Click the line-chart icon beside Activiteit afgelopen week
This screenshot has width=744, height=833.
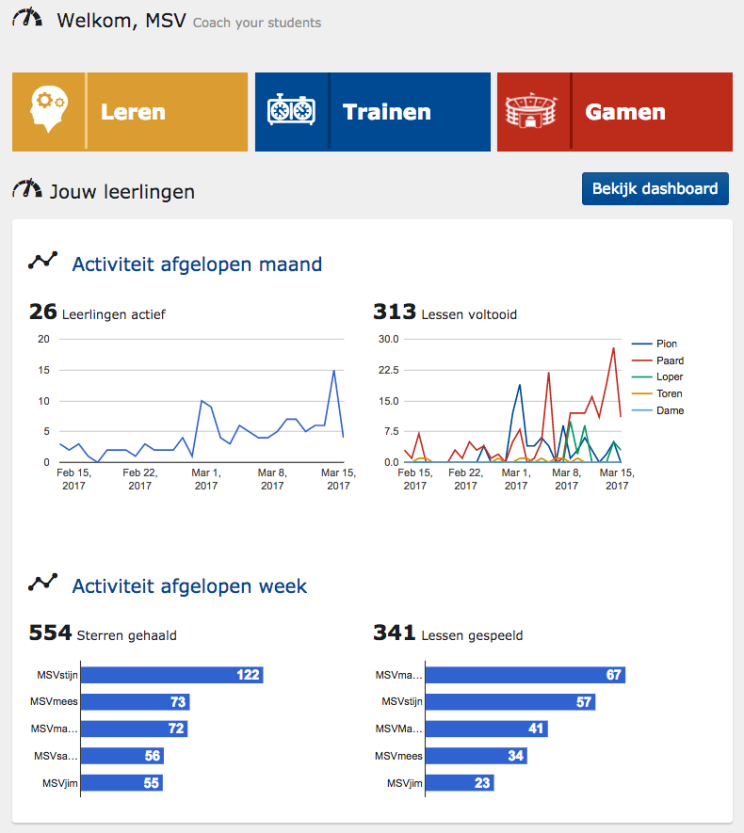tap(43, 582)
